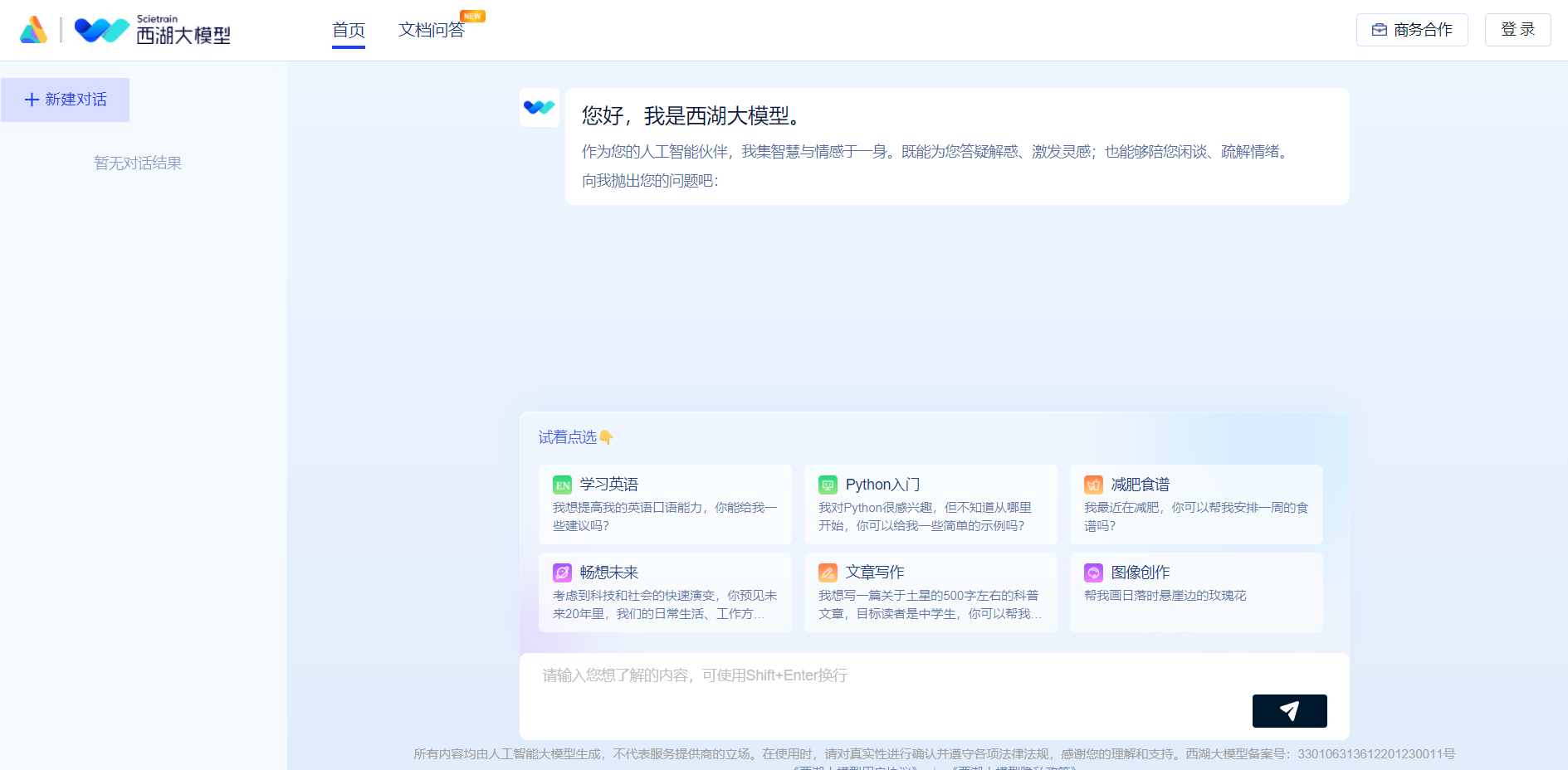The width and height of the screenshot is (1568, 770).
Task: Click the green EN icon for 学习英语
Action: click(563, 485)
